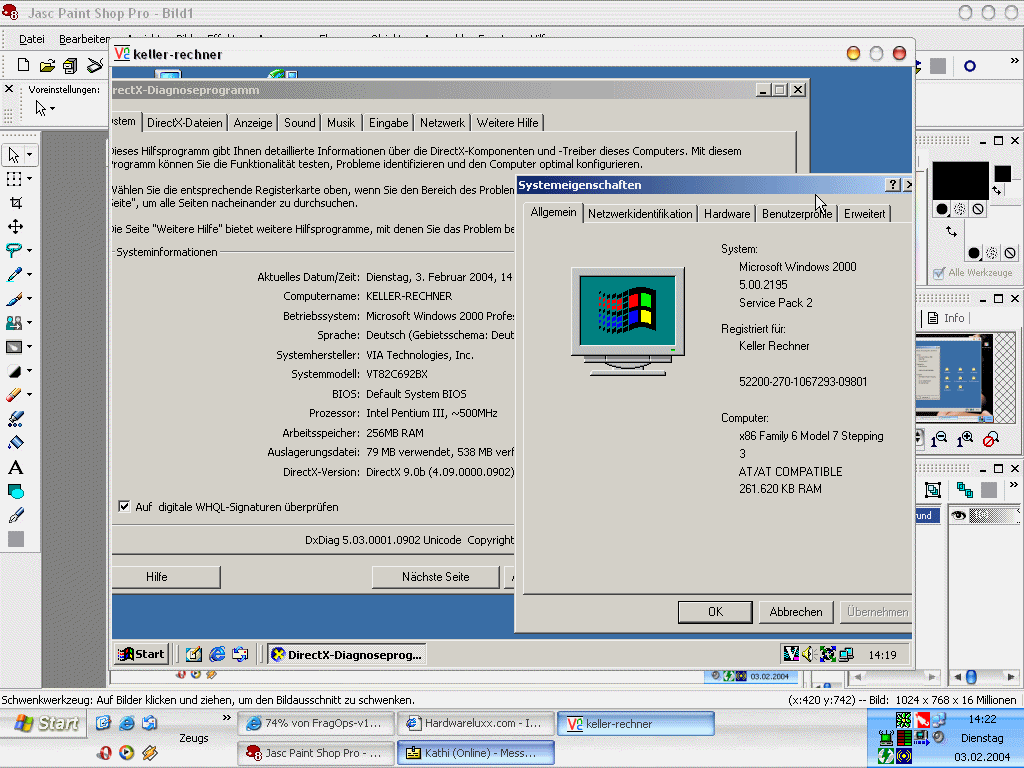This screenshot has width=1024, height=768.
Task: Select the Move tool with four arrows
Action: tap(16, 227)
